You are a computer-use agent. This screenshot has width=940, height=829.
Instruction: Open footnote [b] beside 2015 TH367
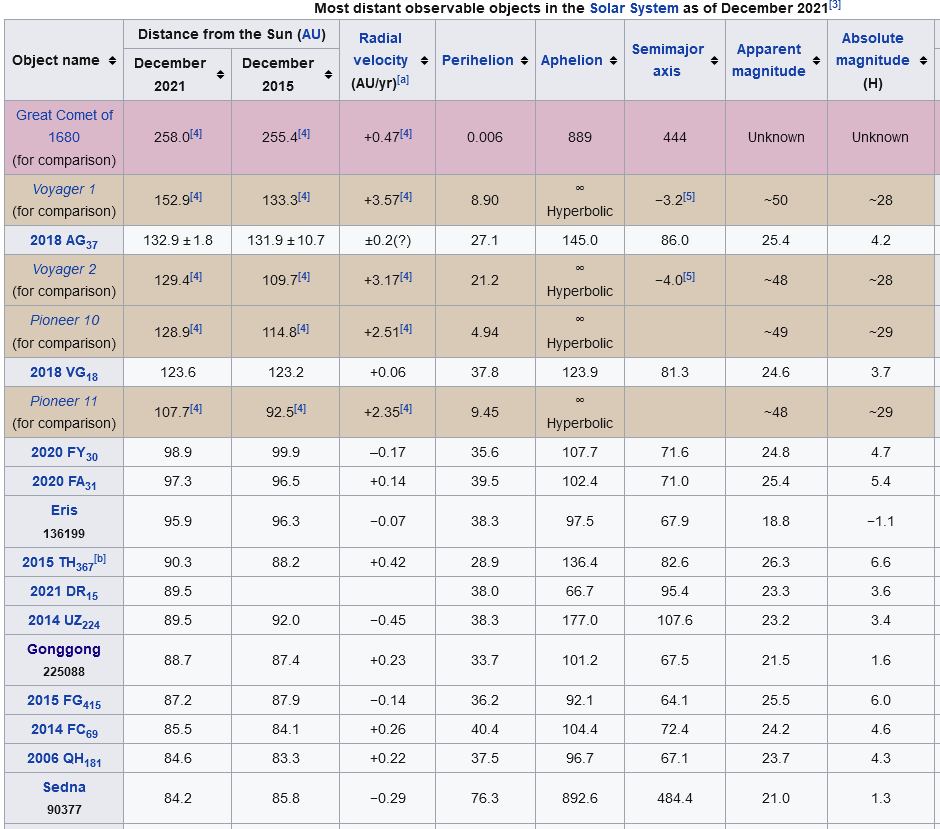click(x=100, y=559)
